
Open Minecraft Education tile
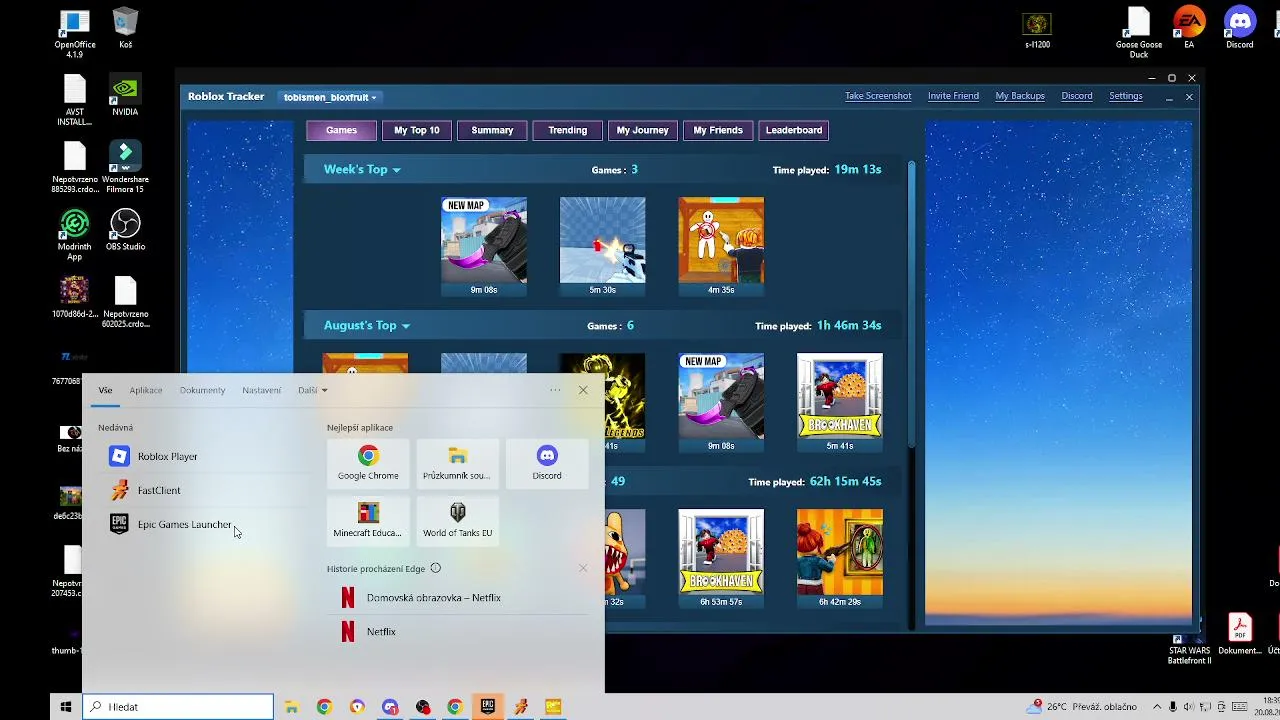click(368, 520)
